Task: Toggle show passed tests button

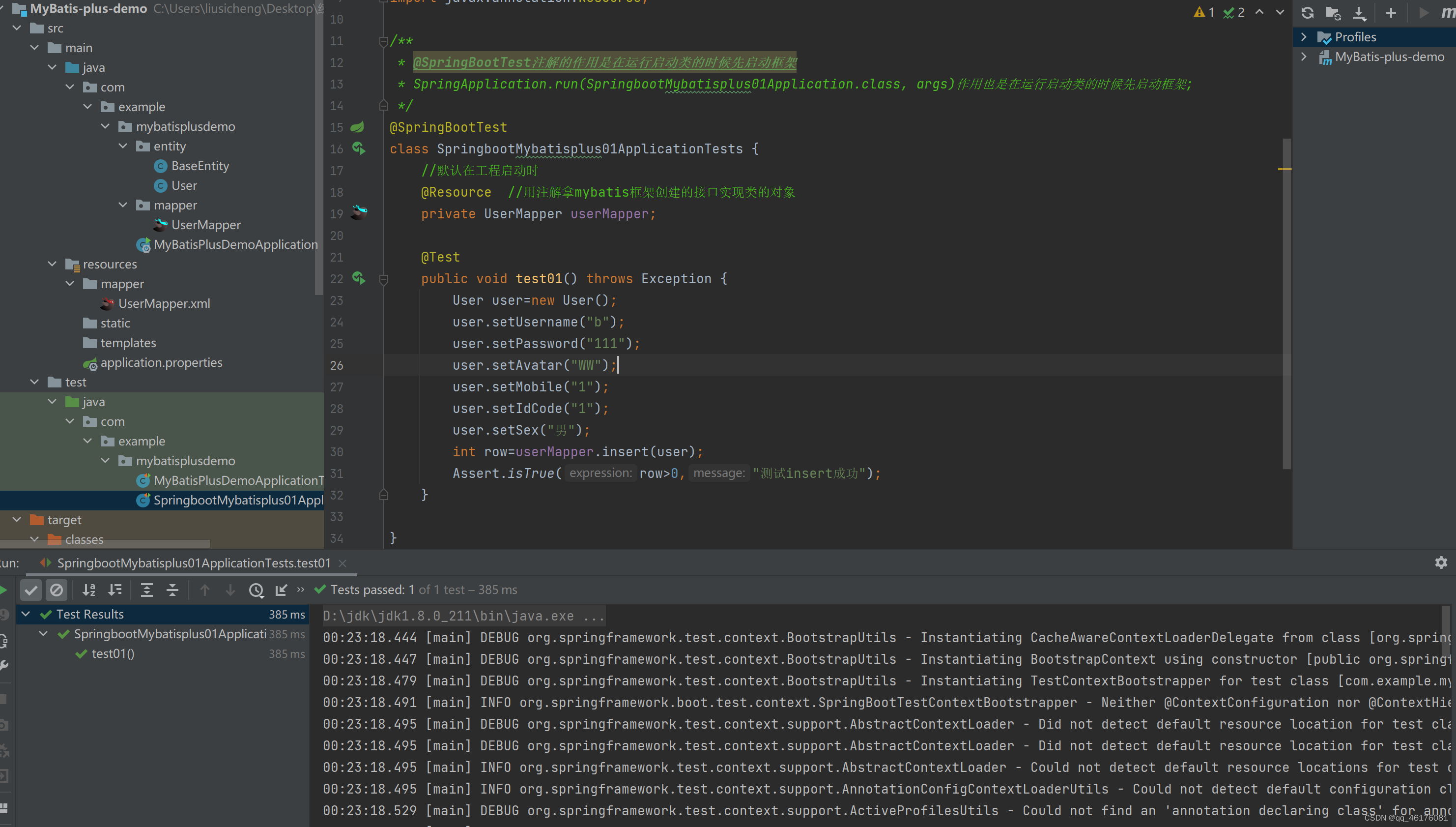Action: click(x=31, y=590)
